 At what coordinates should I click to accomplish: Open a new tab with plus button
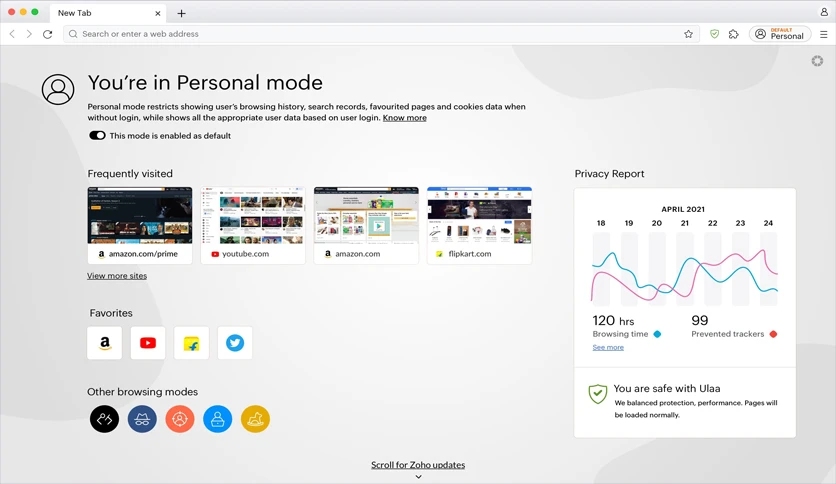pyautogui.click(x=181, y=13)
